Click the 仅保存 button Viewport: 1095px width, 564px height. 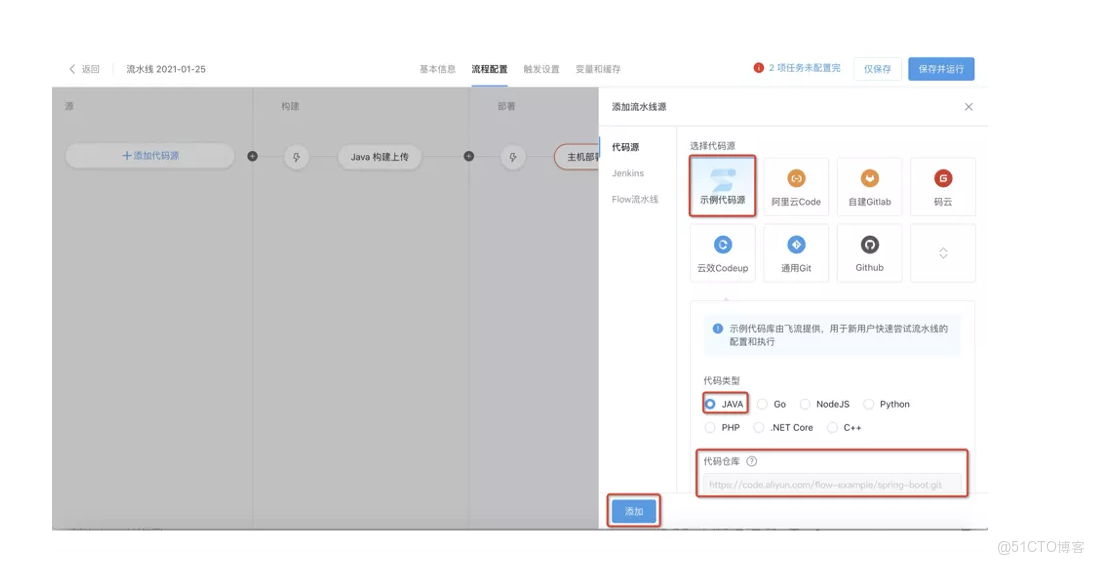tap(878, 68)
